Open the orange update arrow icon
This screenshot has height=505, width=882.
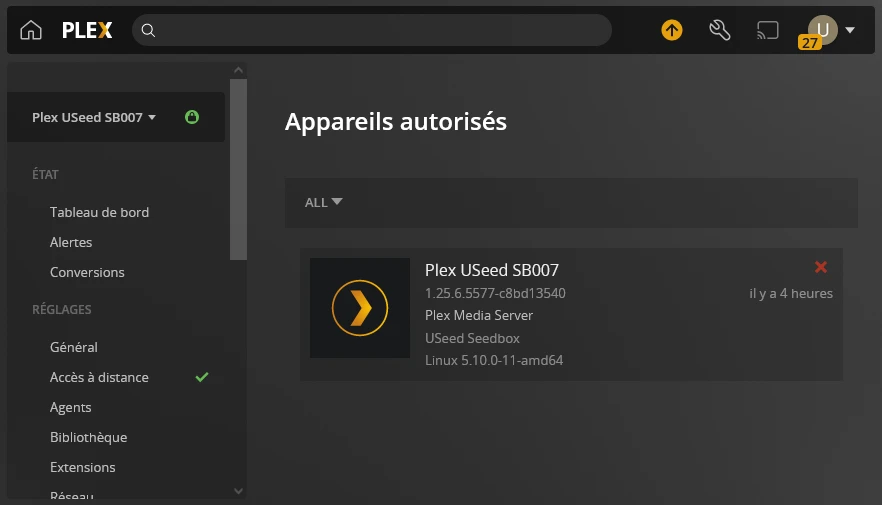(672, 30)
